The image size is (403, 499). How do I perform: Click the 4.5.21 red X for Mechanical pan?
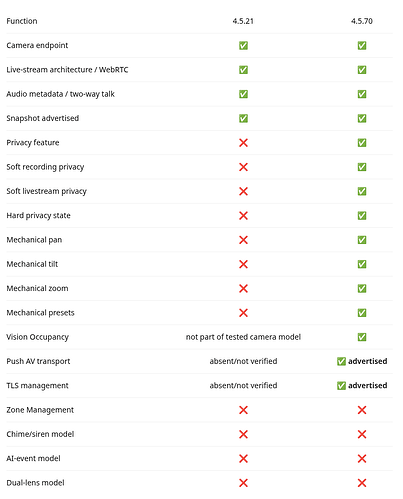pos(243,240)
